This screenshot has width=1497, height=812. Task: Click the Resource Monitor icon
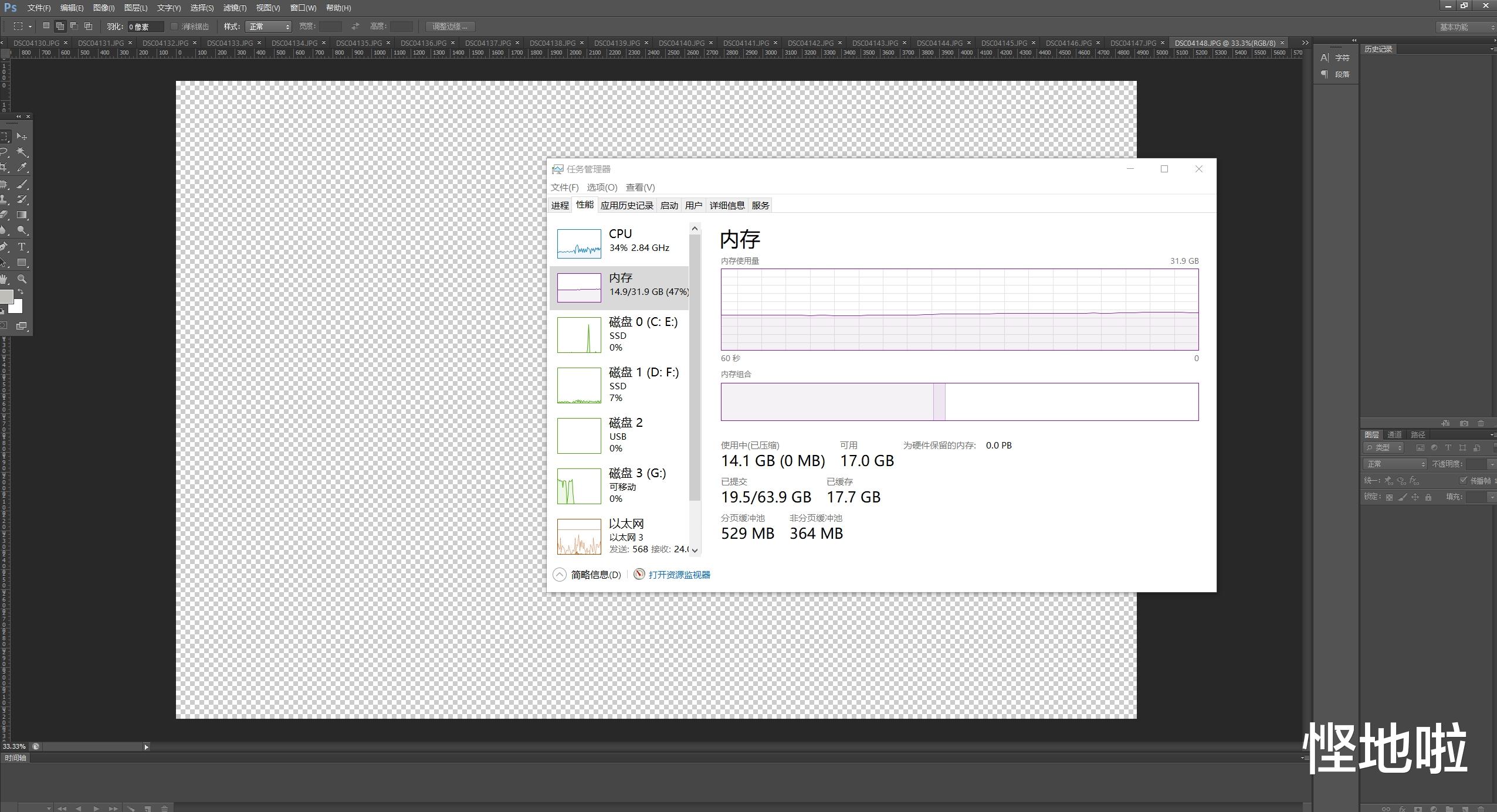(639, 575)
